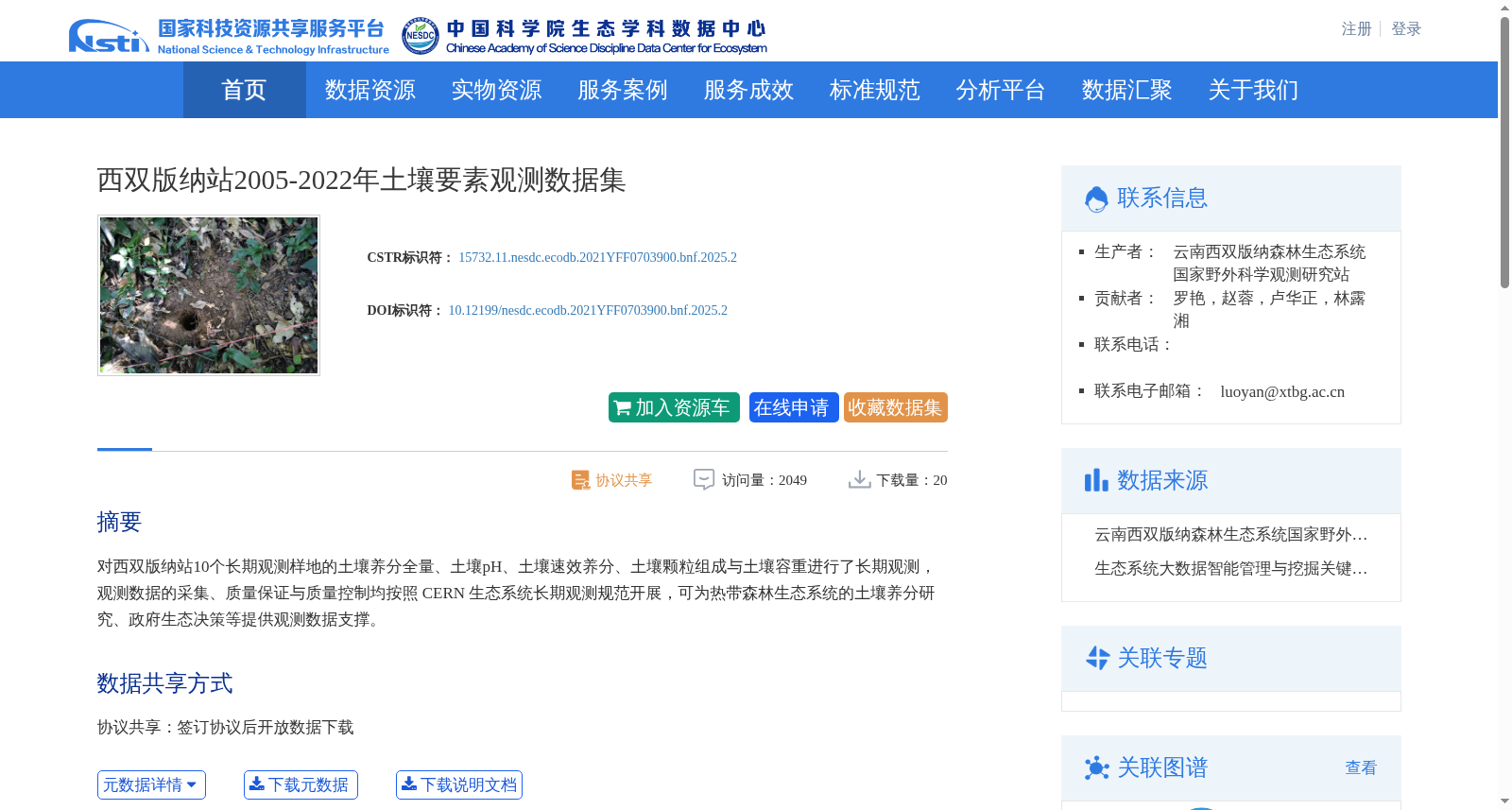Open the CSTR identifier link
This screenshot has width=1512, height=810.
597,257
